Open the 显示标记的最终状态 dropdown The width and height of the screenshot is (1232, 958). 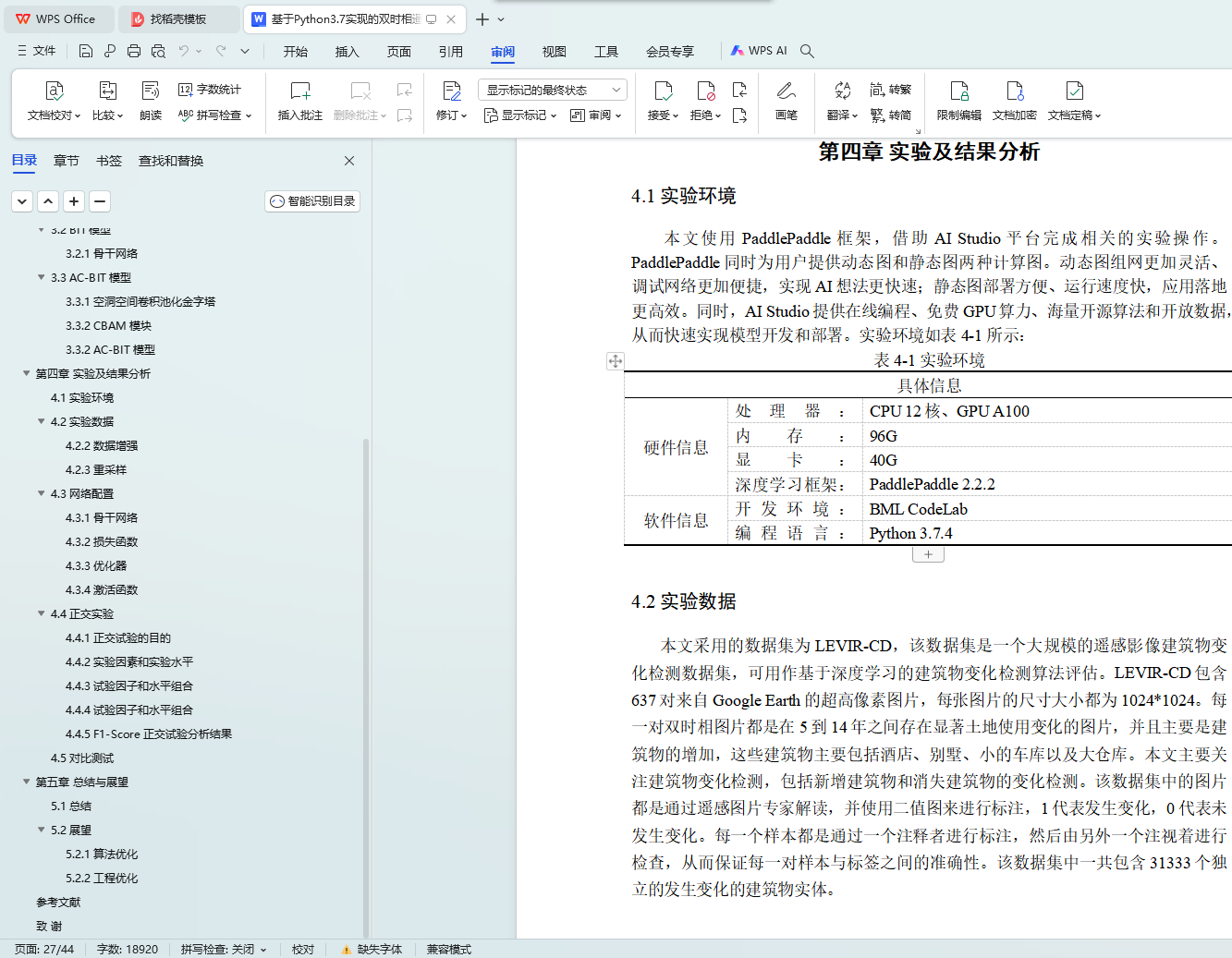553,90
